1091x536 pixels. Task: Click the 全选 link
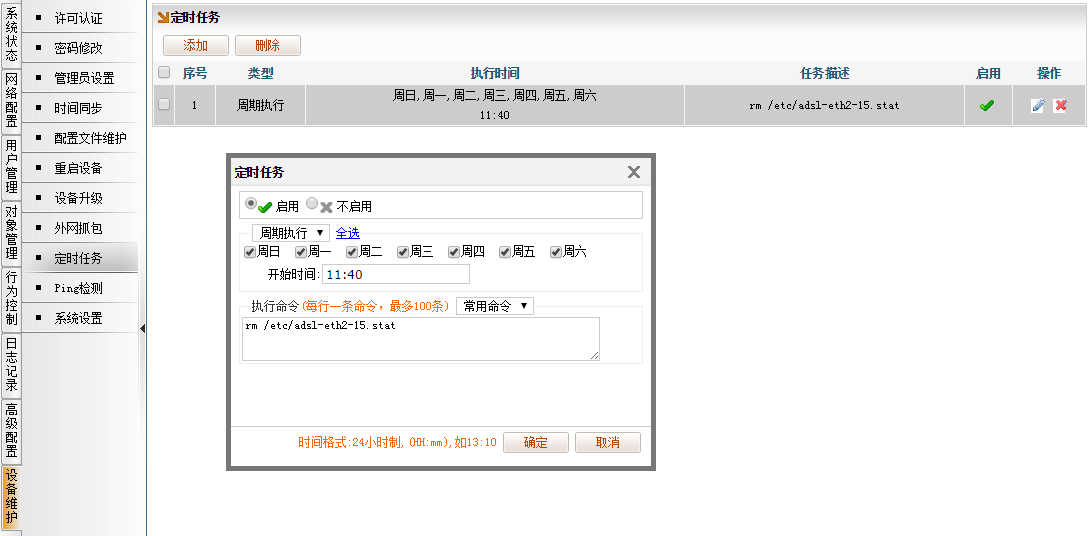[347, 232]
